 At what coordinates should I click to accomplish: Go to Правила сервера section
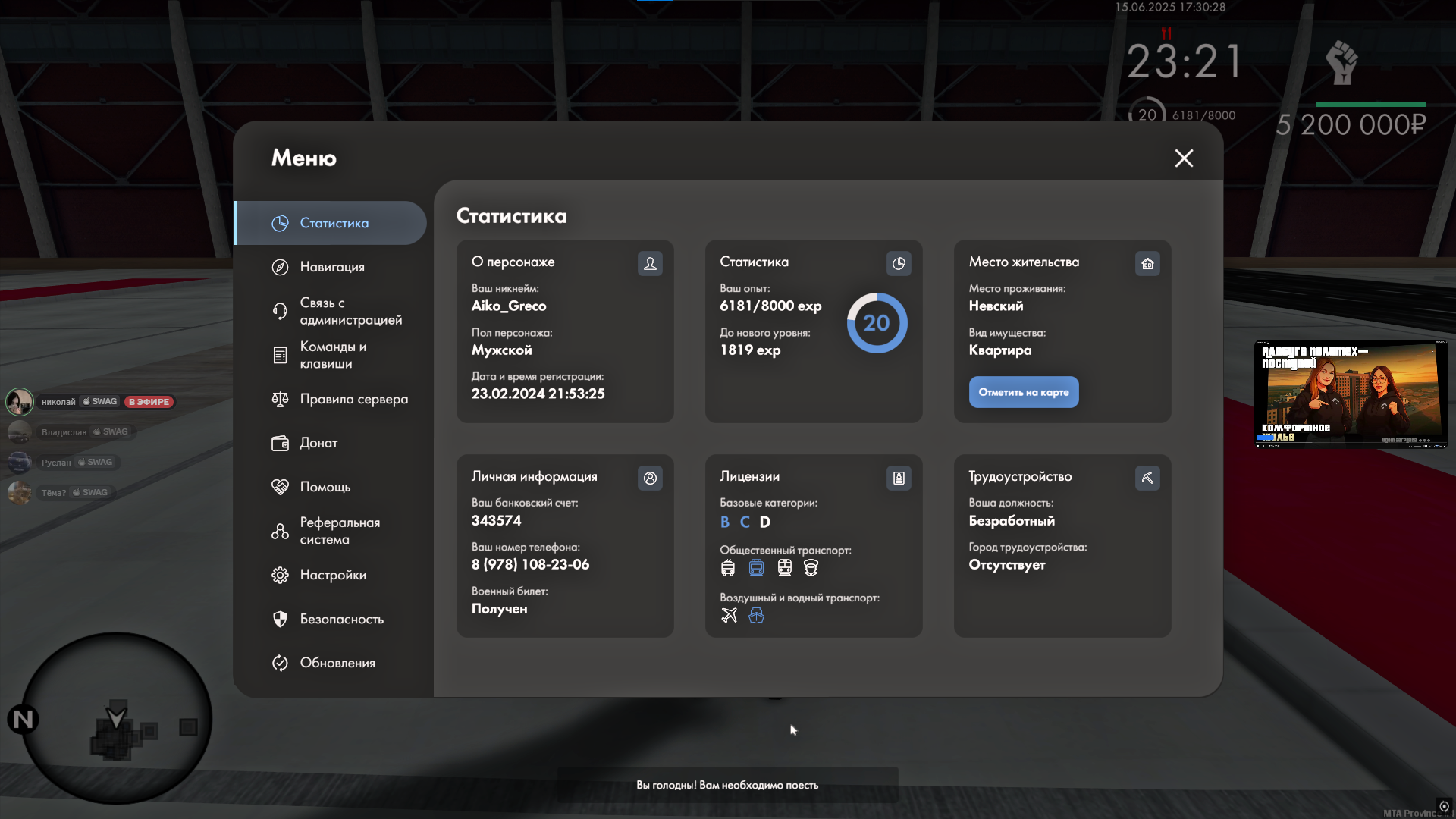(x=353, y=399)
